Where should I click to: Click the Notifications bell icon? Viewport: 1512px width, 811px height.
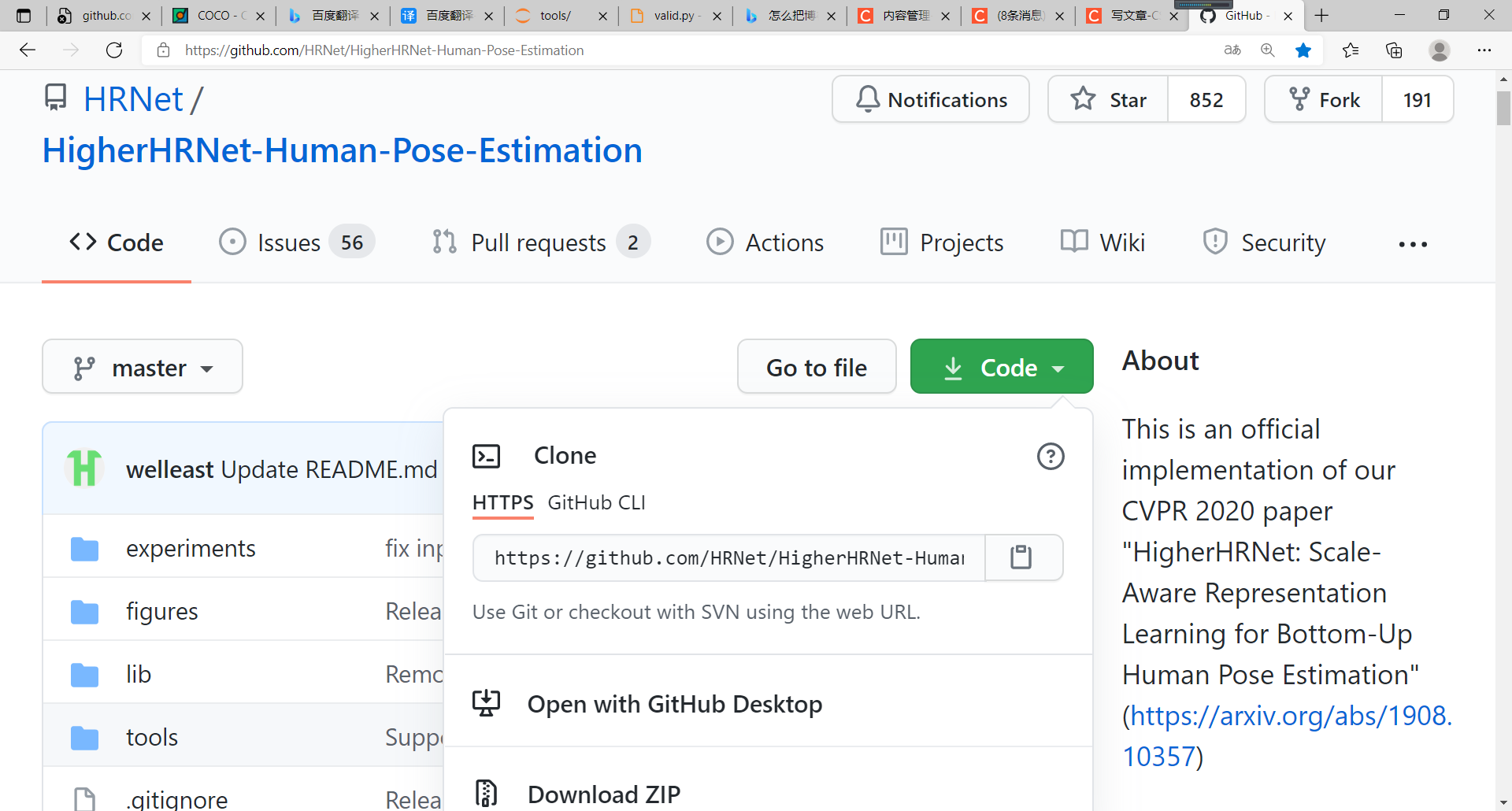click(x=867, y=98)
